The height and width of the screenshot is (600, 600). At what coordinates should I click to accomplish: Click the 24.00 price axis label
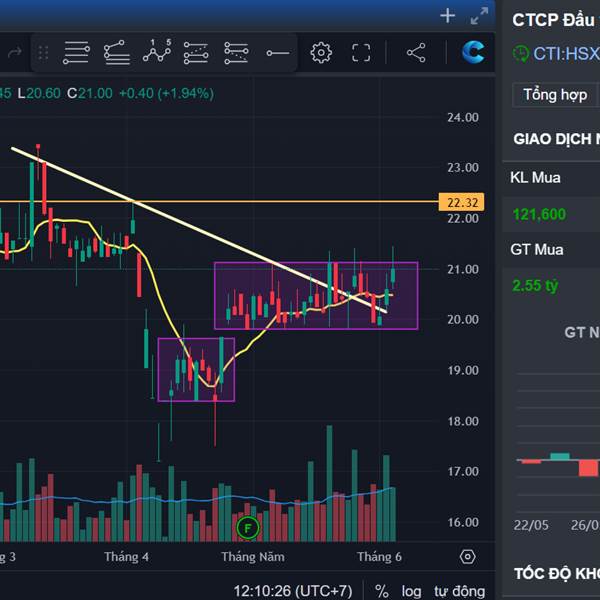(463, 117)
